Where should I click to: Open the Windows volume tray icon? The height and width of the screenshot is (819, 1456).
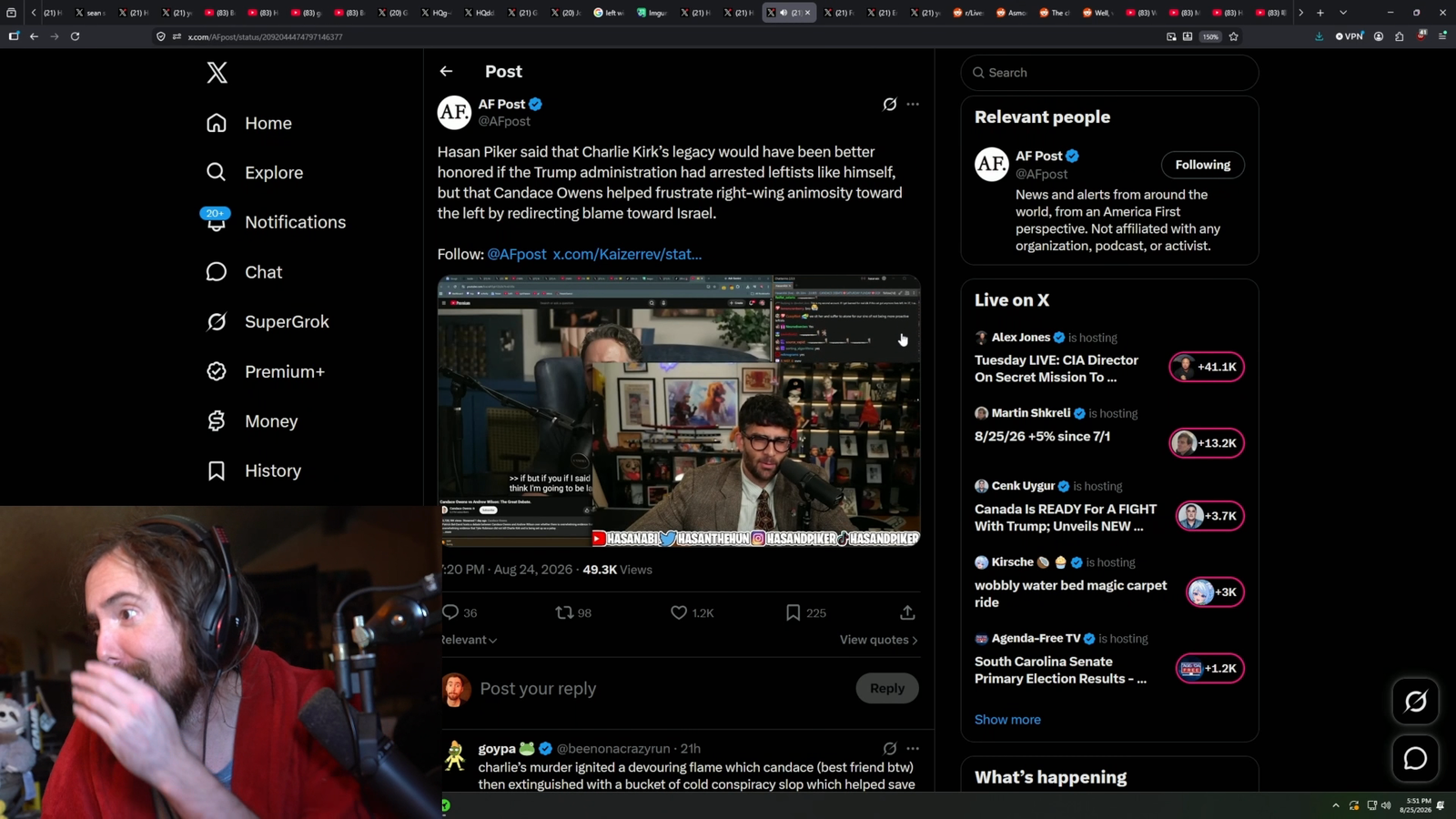point(1386,805)
